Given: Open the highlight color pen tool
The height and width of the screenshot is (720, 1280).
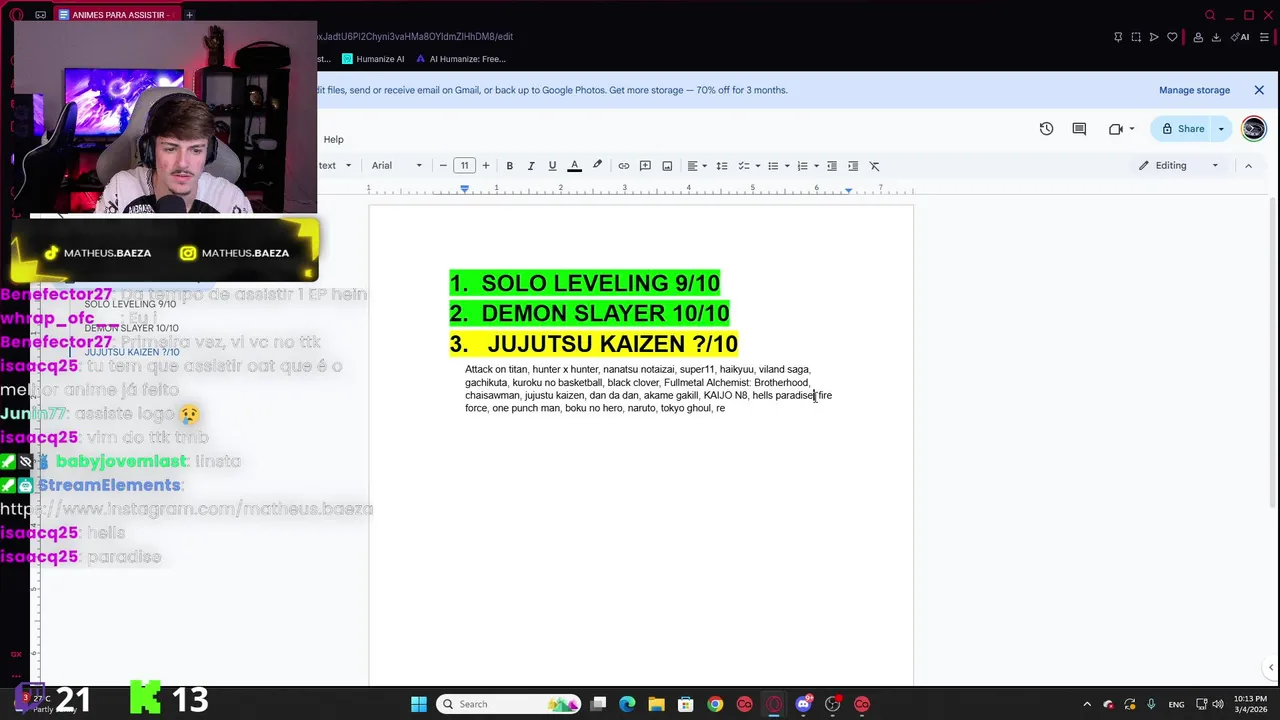Looking at the screenshot, I should (x=597, y=166).
